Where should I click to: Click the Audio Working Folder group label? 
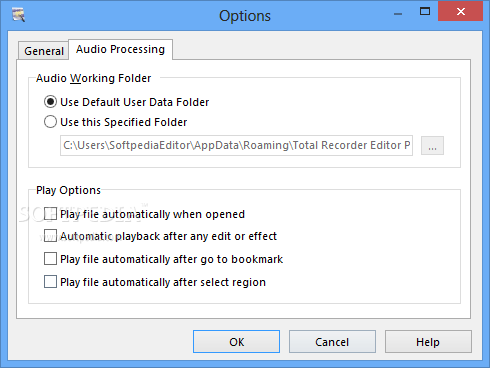pyautogui.click(x=94, y=78)
